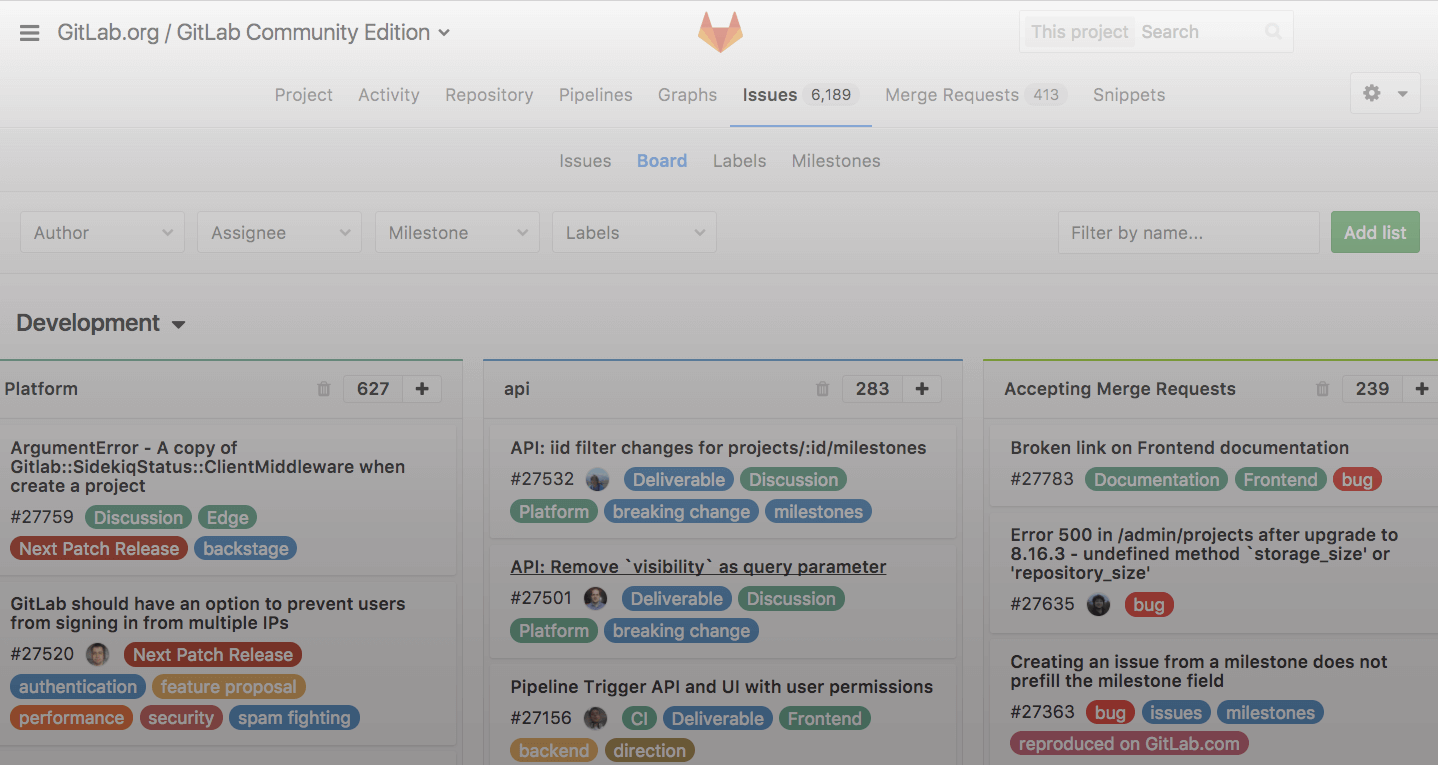Select the bug label on issue #27635
Image resolution: width=1438 pixels, height=765 pixels.
(x=1149, y=604)
